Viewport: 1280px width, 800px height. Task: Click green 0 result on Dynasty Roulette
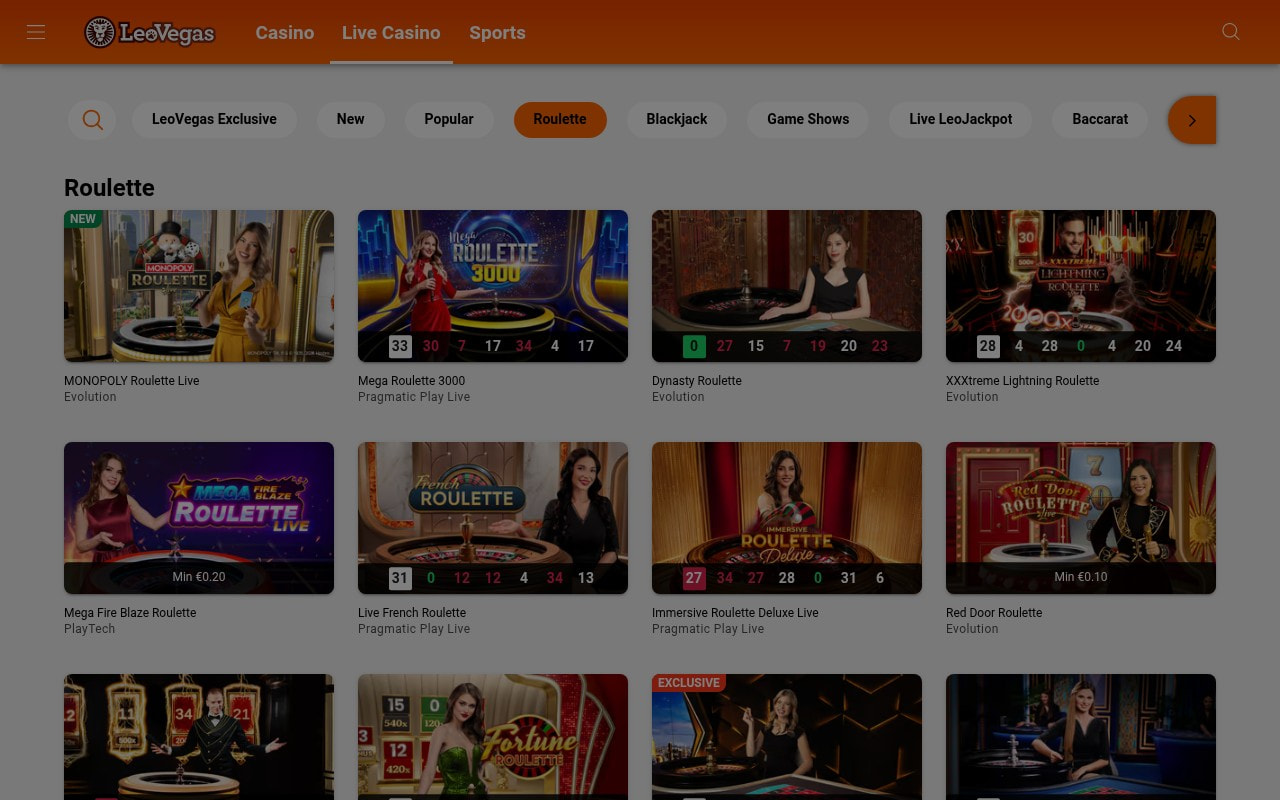[x=694, y=346]
